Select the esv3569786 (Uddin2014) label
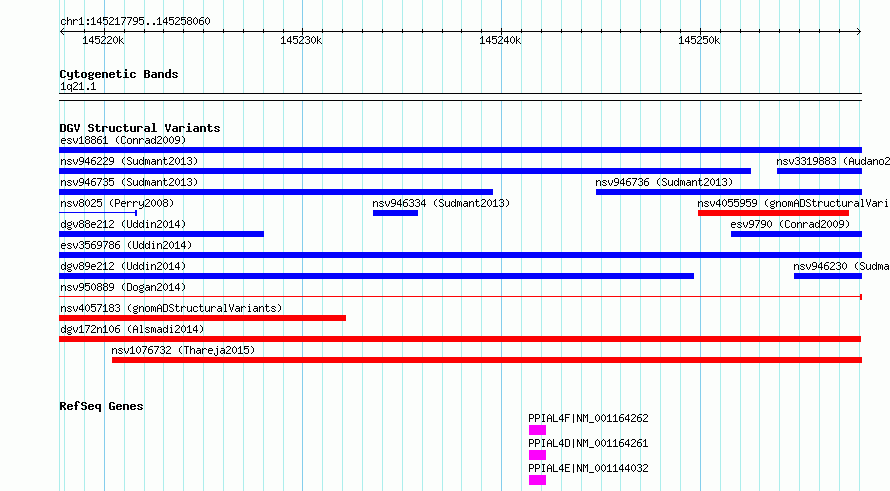Screen dimensions: 890x491 [126, 245]
